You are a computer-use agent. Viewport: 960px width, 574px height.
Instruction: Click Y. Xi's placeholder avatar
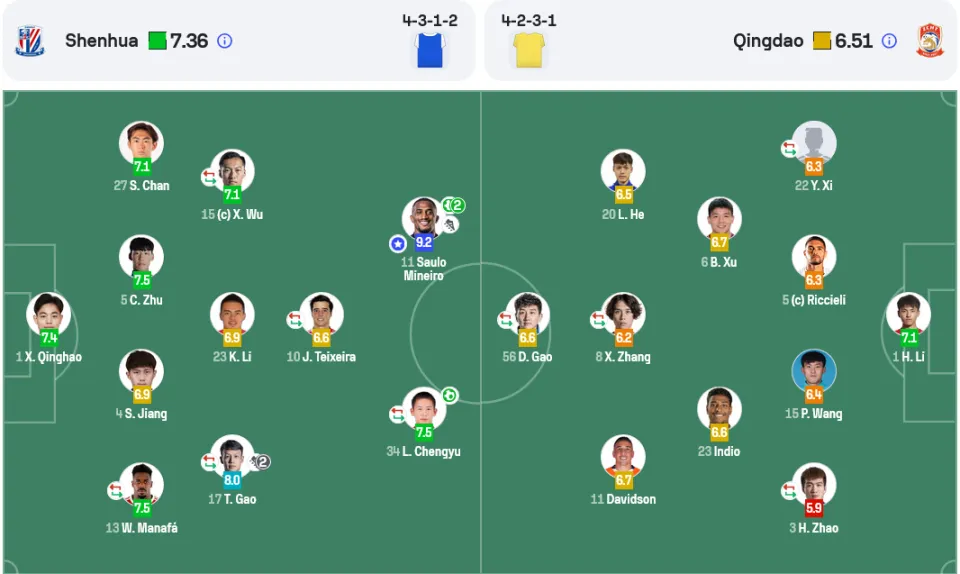point(814,143)
